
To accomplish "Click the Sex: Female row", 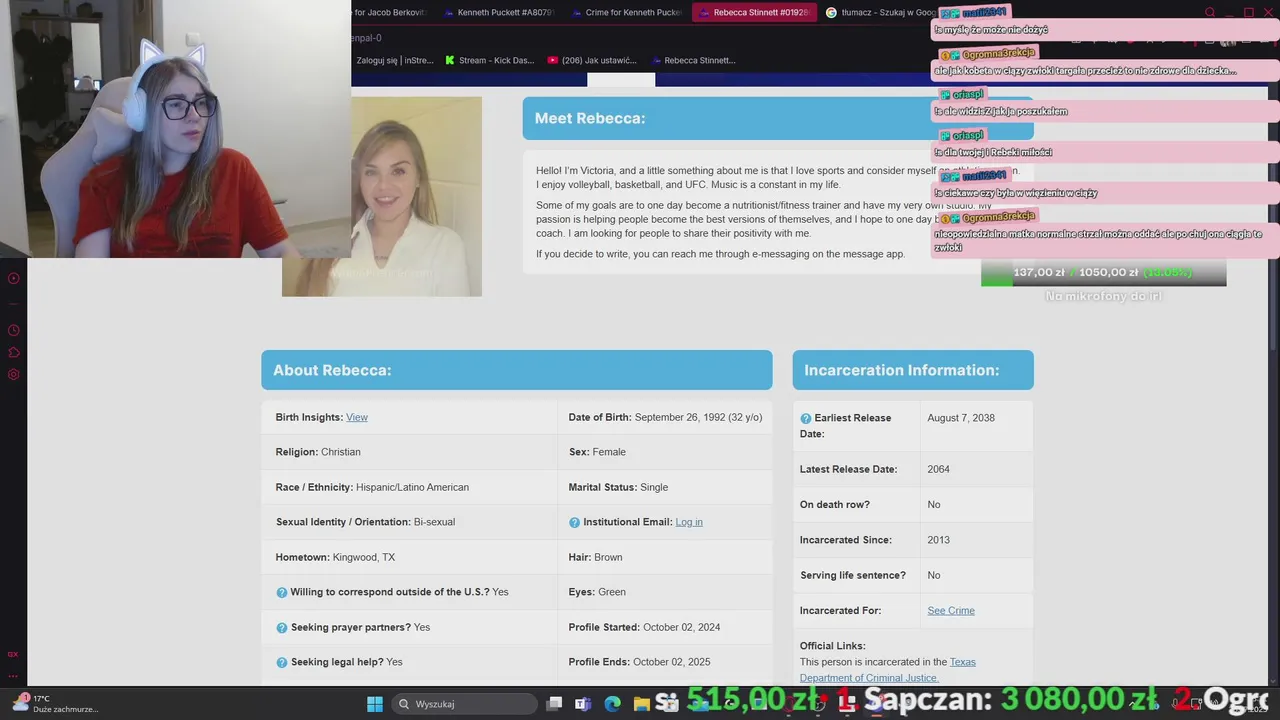I will tap(665, 452).
